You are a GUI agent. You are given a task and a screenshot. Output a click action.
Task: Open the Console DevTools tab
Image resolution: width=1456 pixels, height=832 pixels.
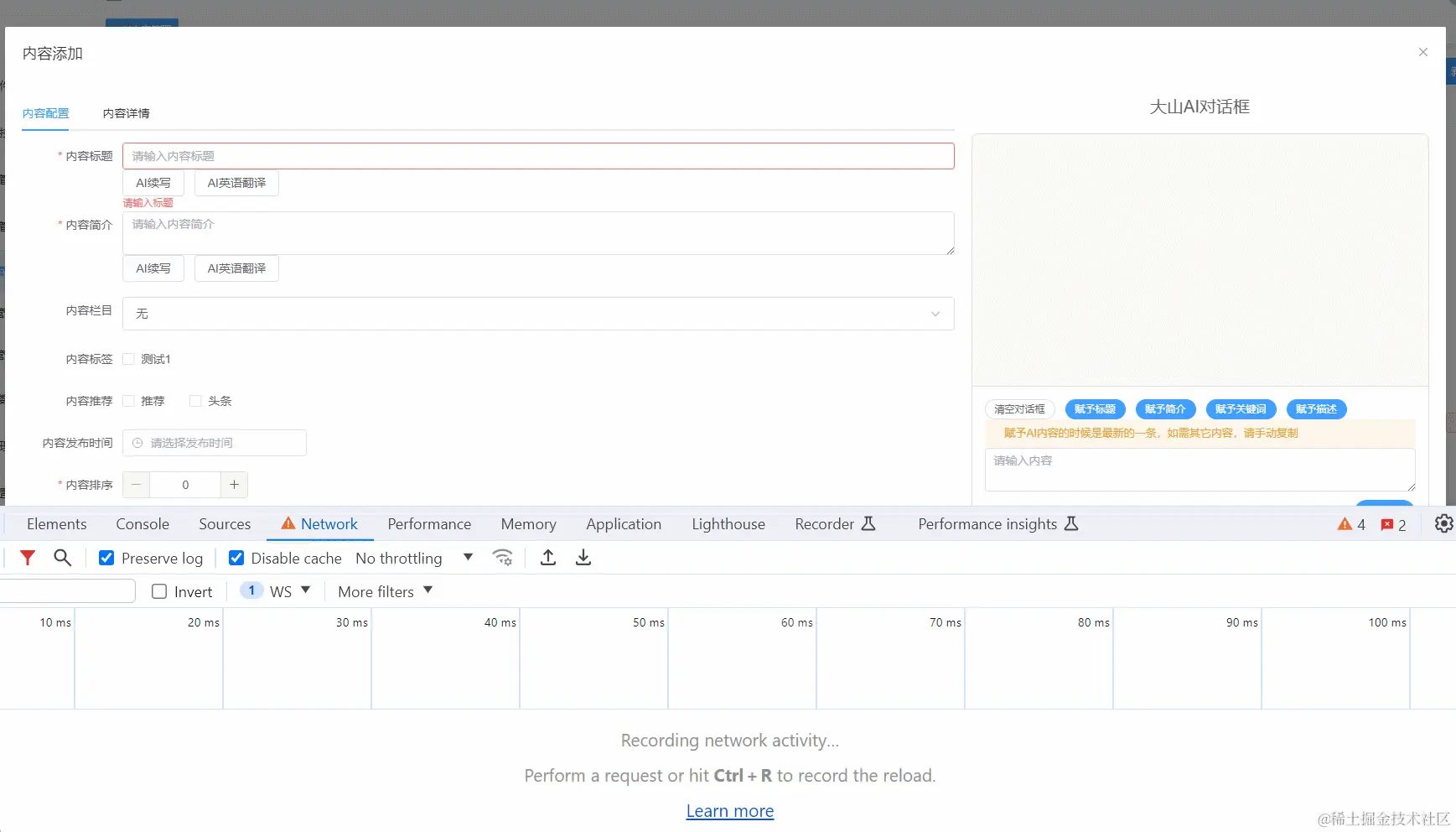[x=142, y=524]
